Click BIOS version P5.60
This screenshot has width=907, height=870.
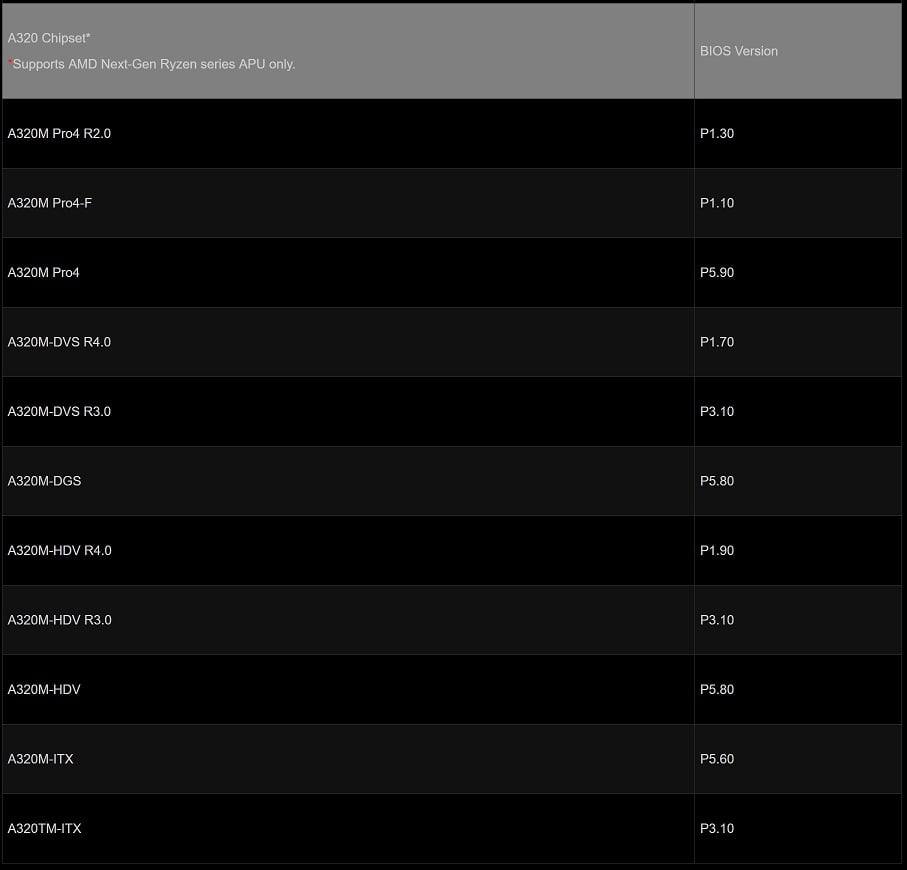717,758
